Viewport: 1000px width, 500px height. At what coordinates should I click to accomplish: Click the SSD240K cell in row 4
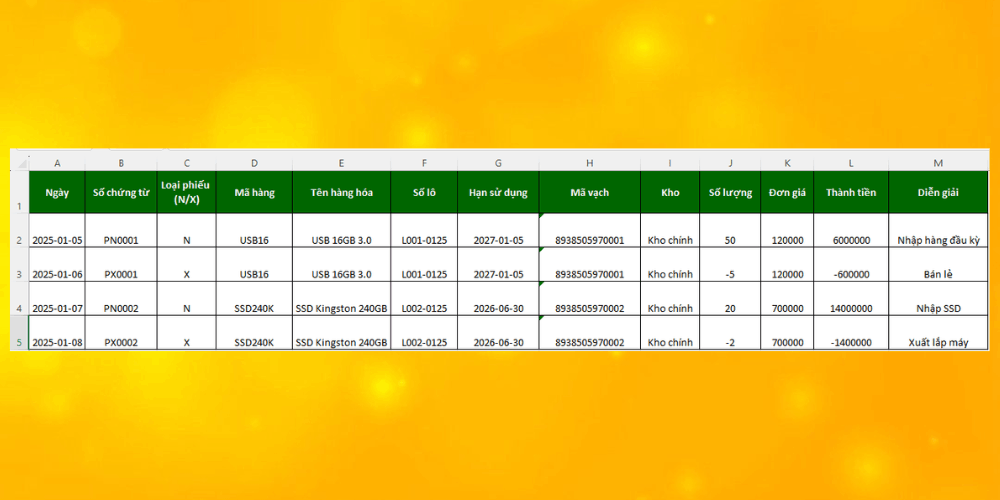254,298
